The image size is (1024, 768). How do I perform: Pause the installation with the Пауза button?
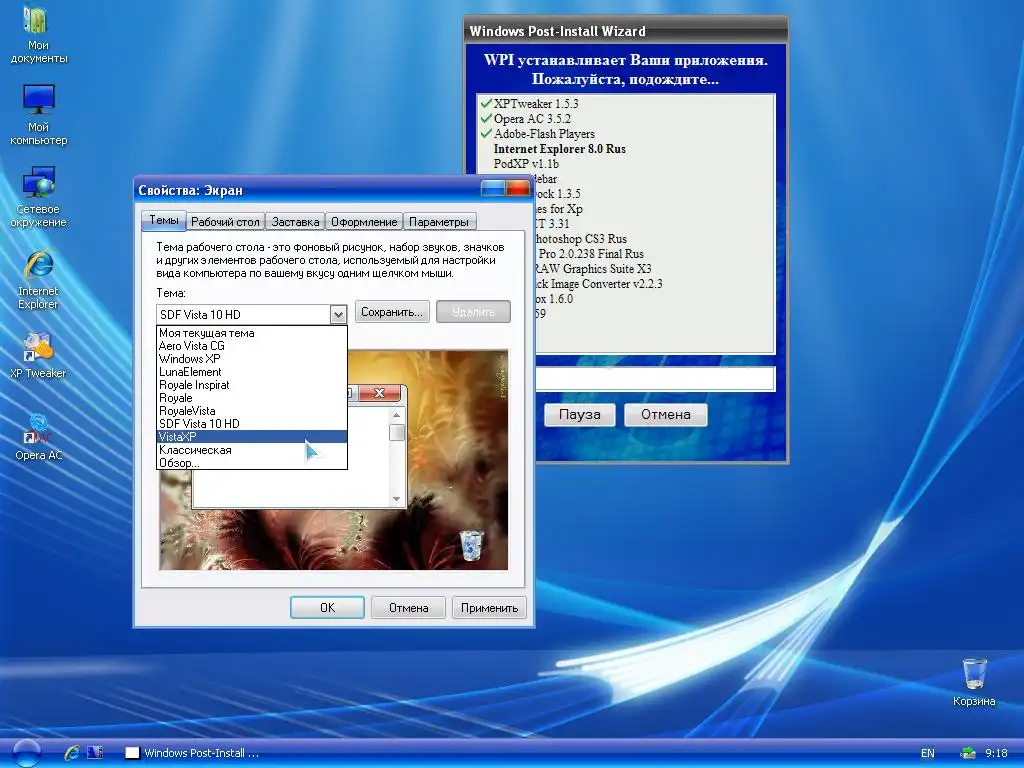(x=579, y=415)
